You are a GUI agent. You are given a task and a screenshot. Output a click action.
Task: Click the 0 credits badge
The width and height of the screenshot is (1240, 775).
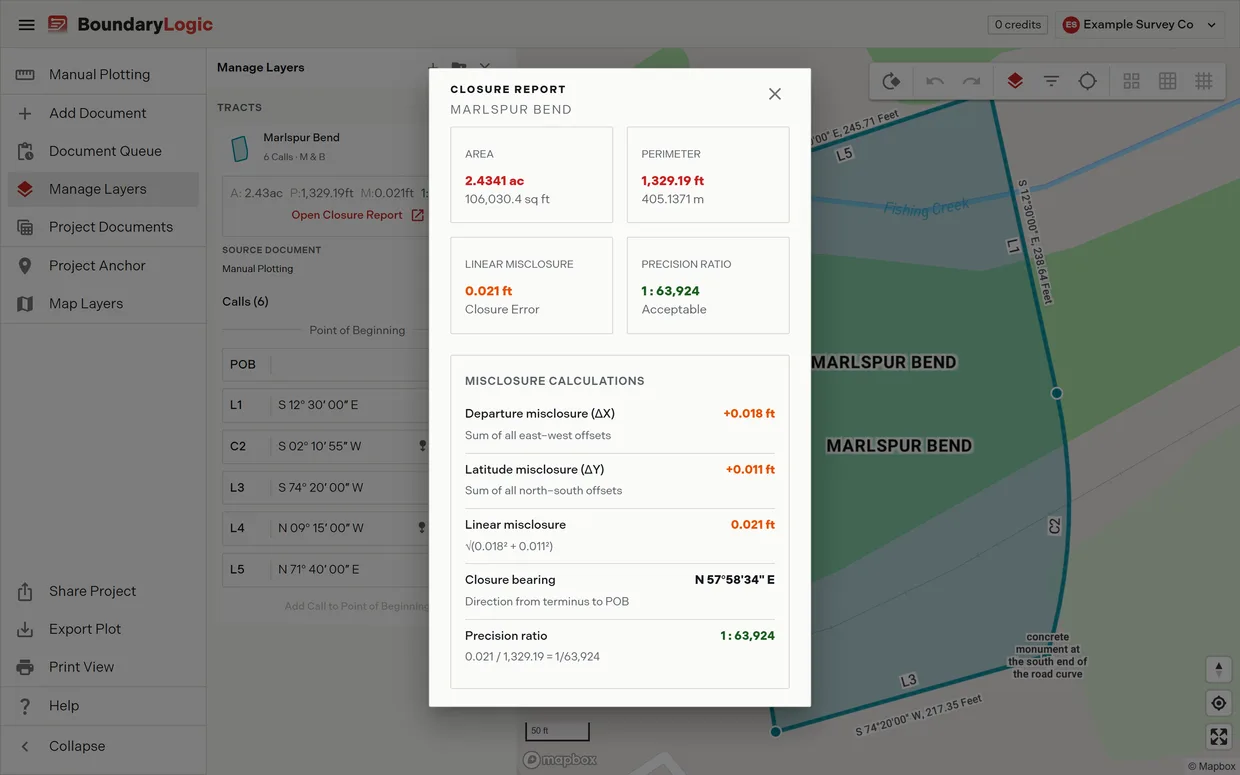point(1017,25)
